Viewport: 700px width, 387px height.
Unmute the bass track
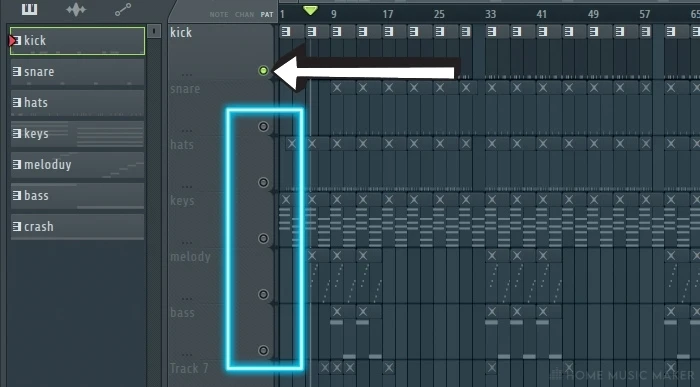pos(263,350)
